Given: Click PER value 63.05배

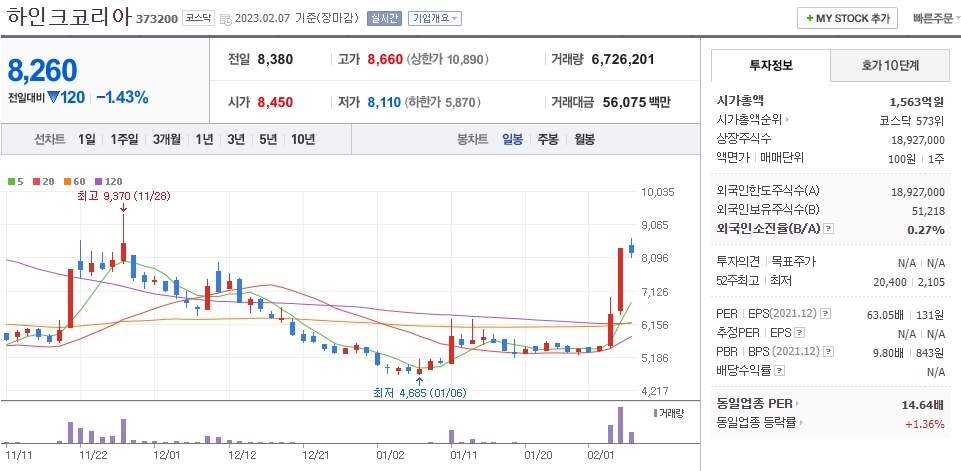Looking at the screenshot, I should [x=888, y=315].
